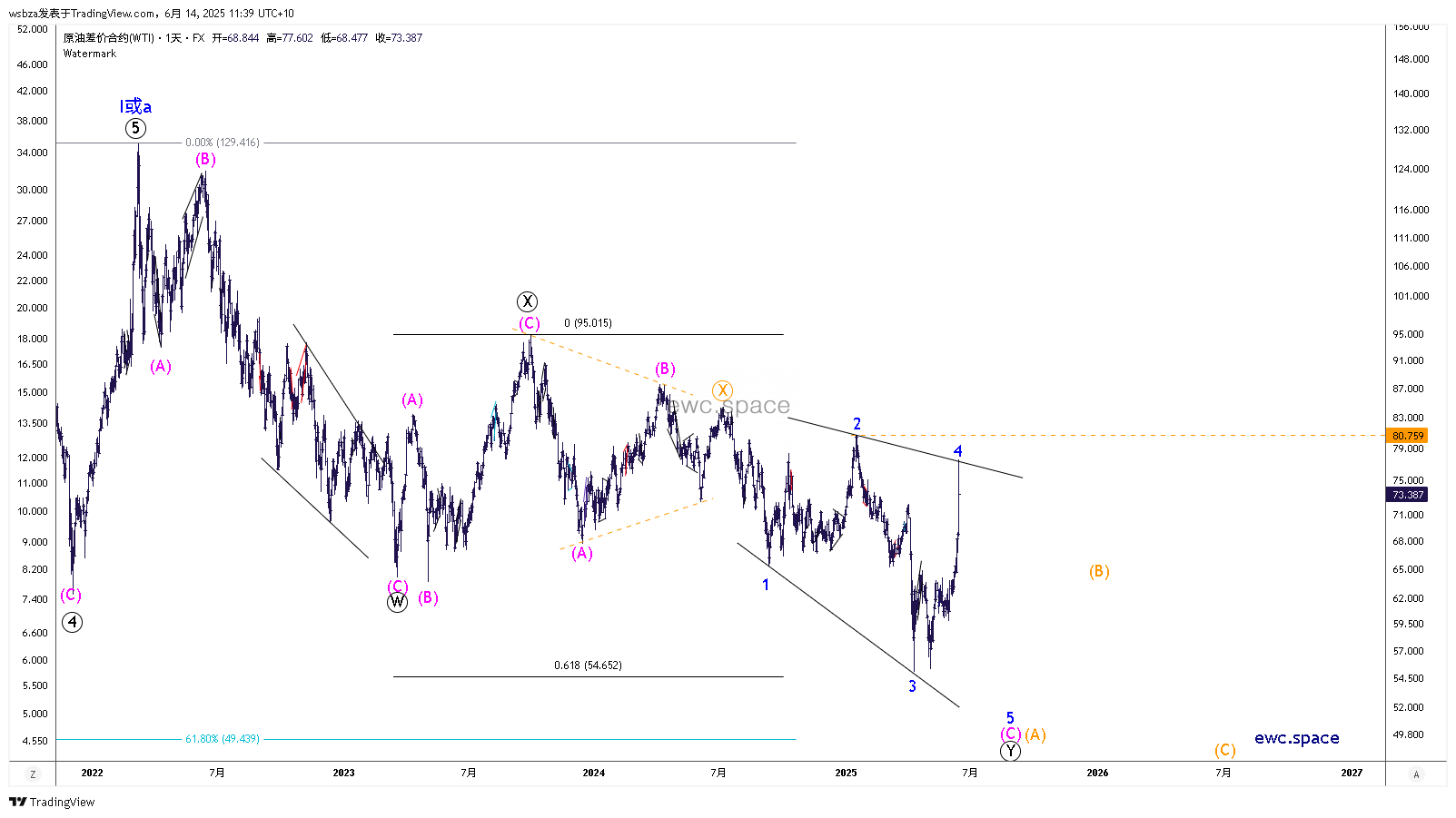The image size is (1456, 818).
Task: Select the 0.618 (54.652) Fibonacci label
Action: [x=588, y=665]
